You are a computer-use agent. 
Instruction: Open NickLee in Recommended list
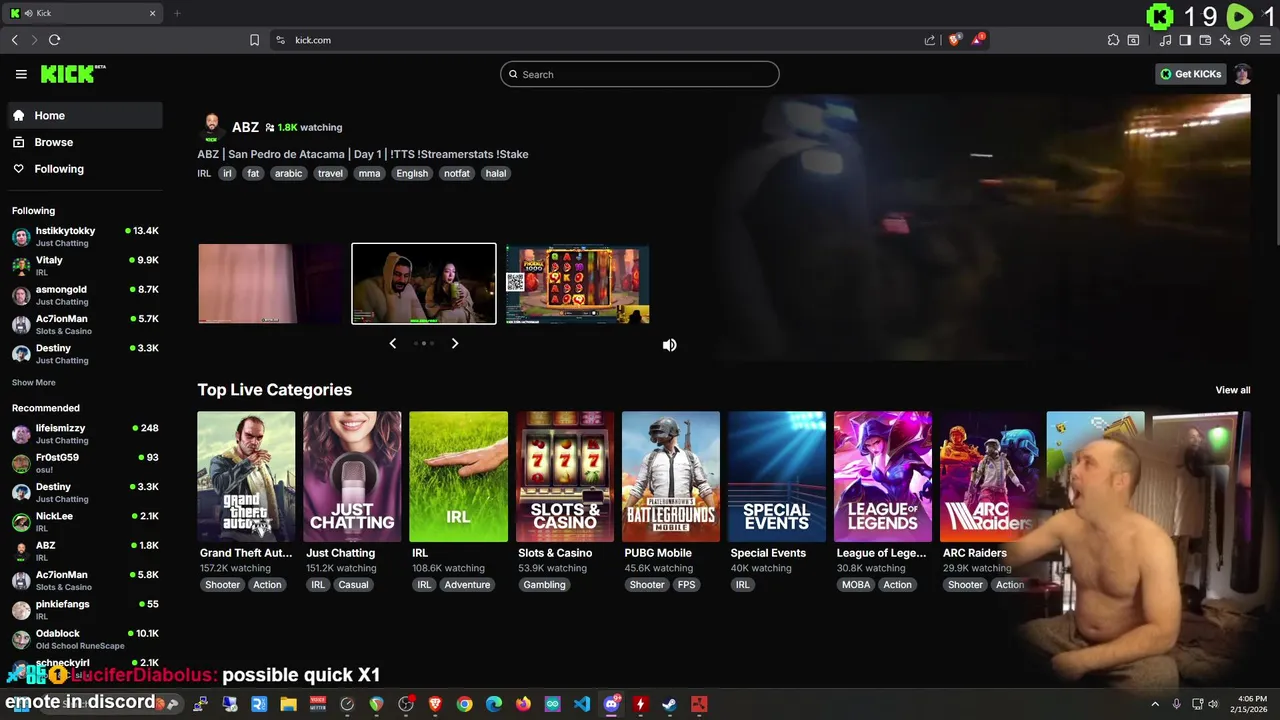pyautogui.click(x=85, y=522)
